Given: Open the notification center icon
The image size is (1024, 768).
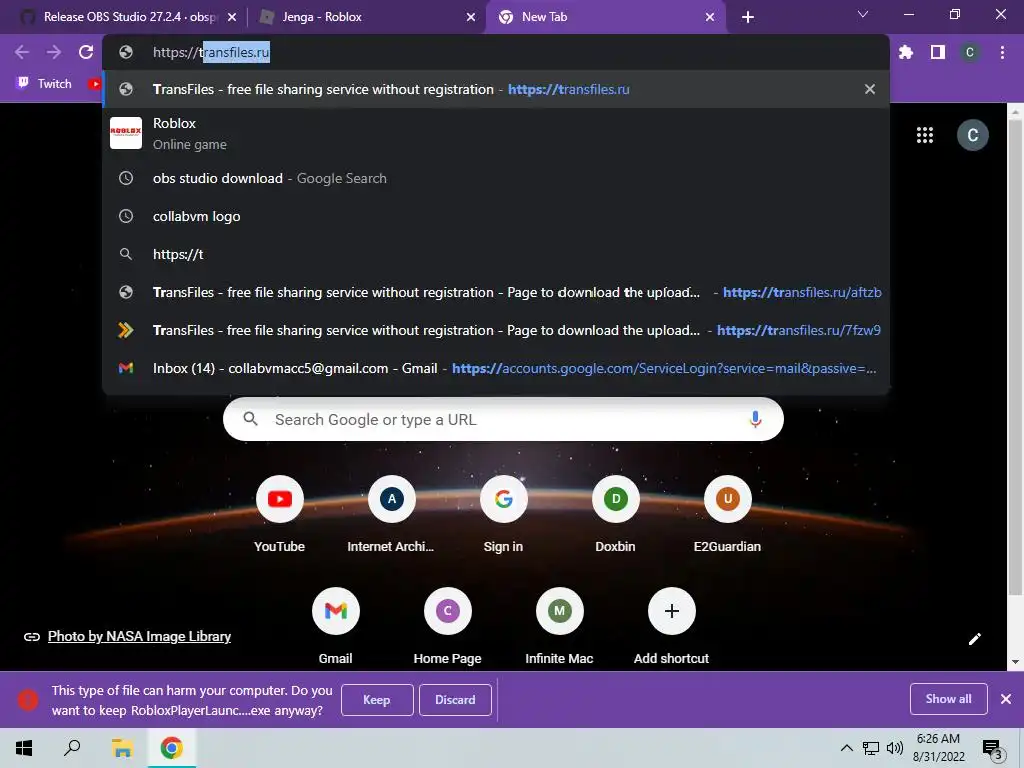Looking at the screenshot, I should point(992,749).
